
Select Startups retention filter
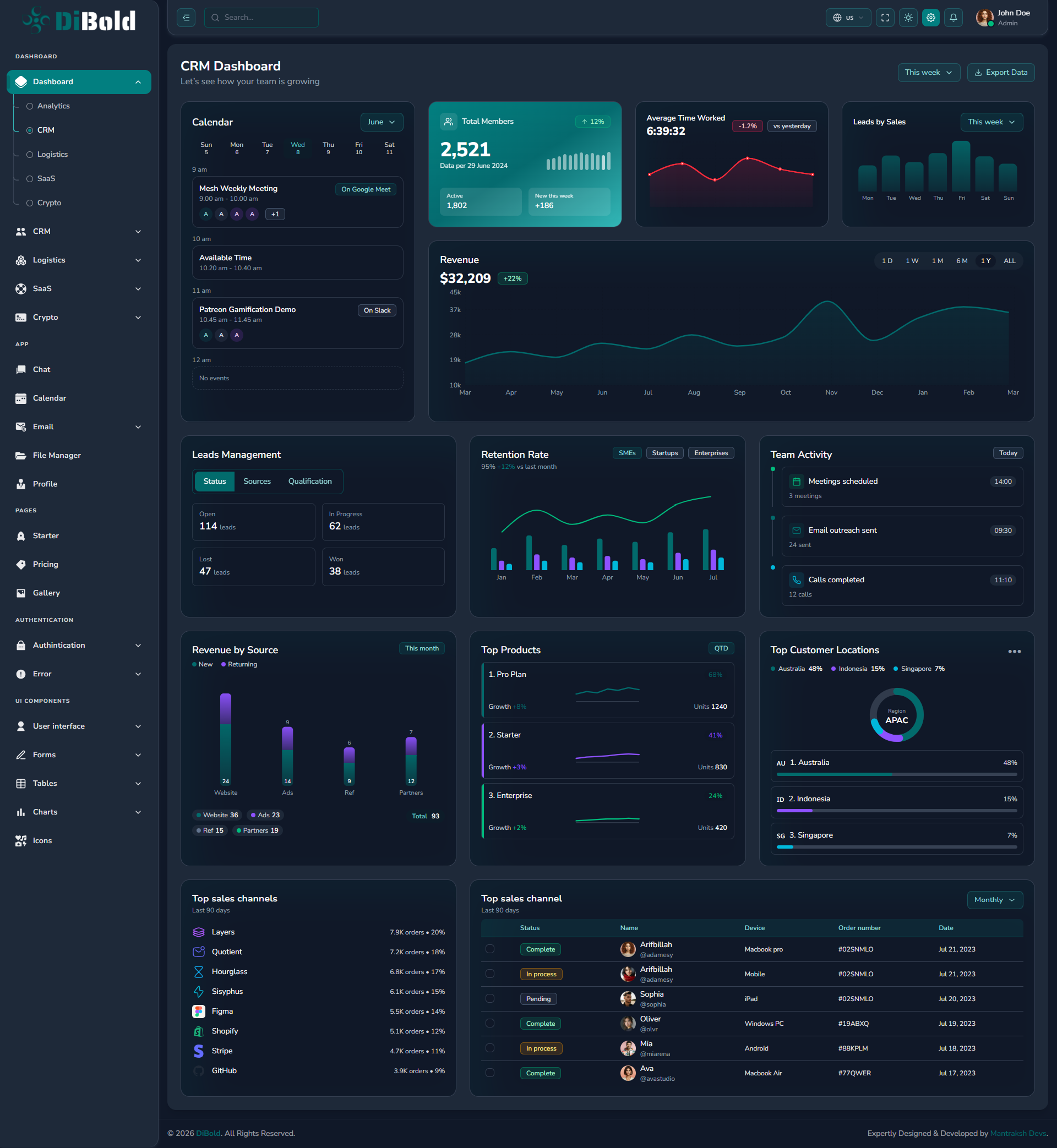664,453
